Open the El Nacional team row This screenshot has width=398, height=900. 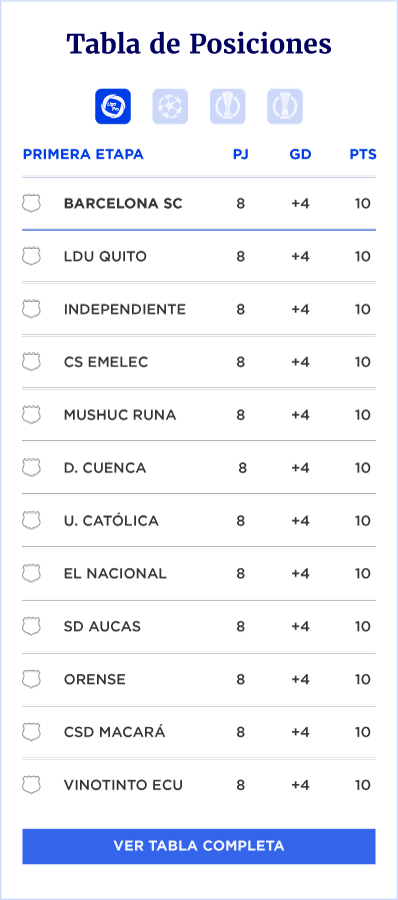pos(199,573)
